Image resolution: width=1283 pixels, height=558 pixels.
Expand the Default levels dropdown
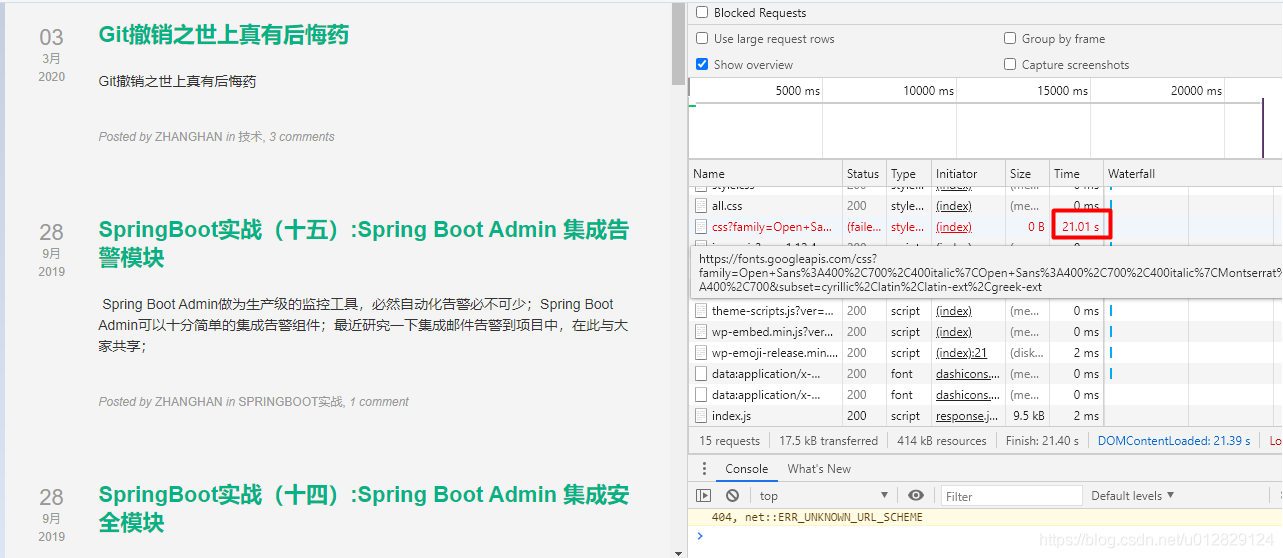coord(1132,496)
